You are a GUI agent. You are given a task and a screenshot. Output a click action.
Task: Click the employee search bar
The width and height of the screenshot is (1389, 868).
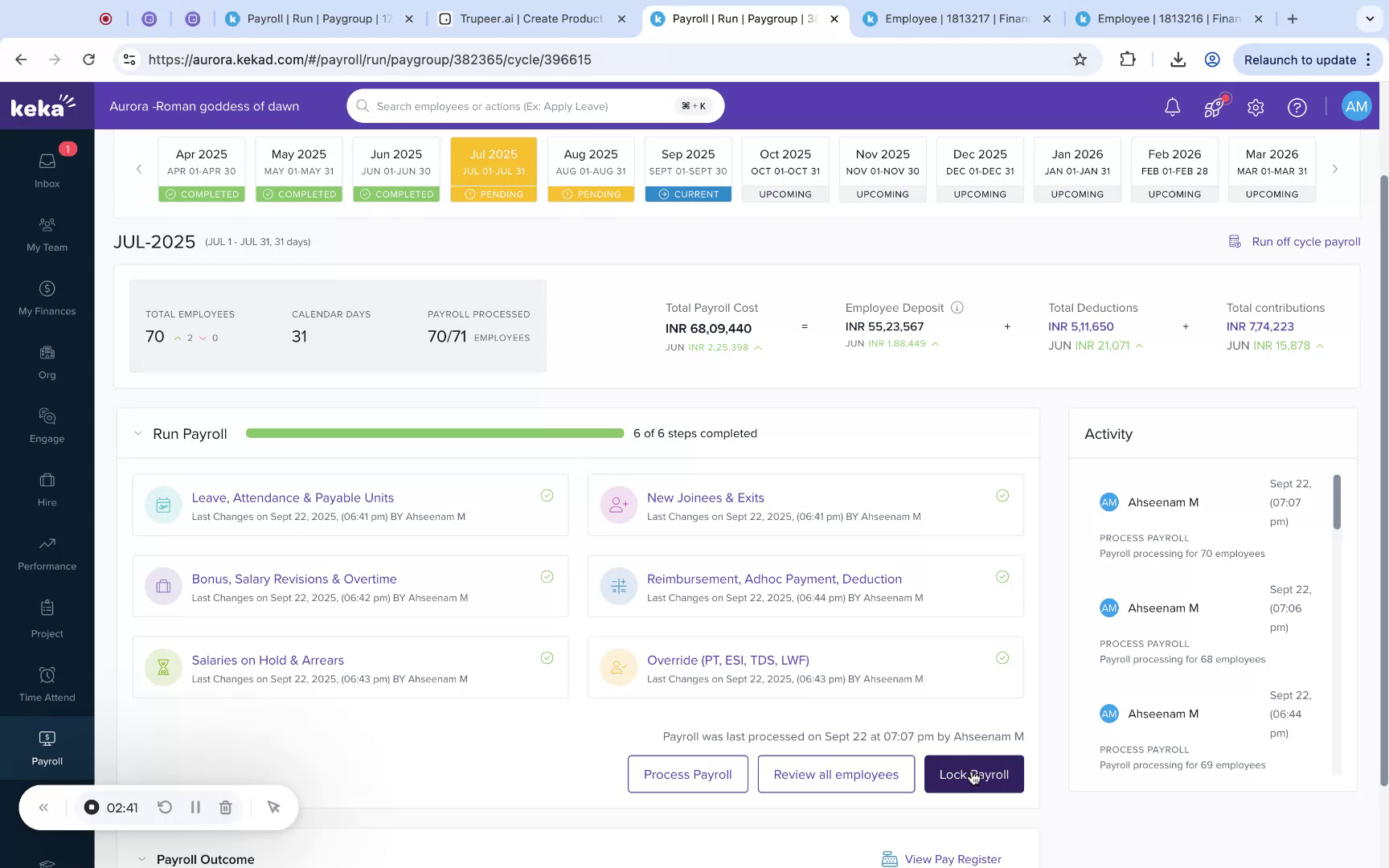(535, 105)
